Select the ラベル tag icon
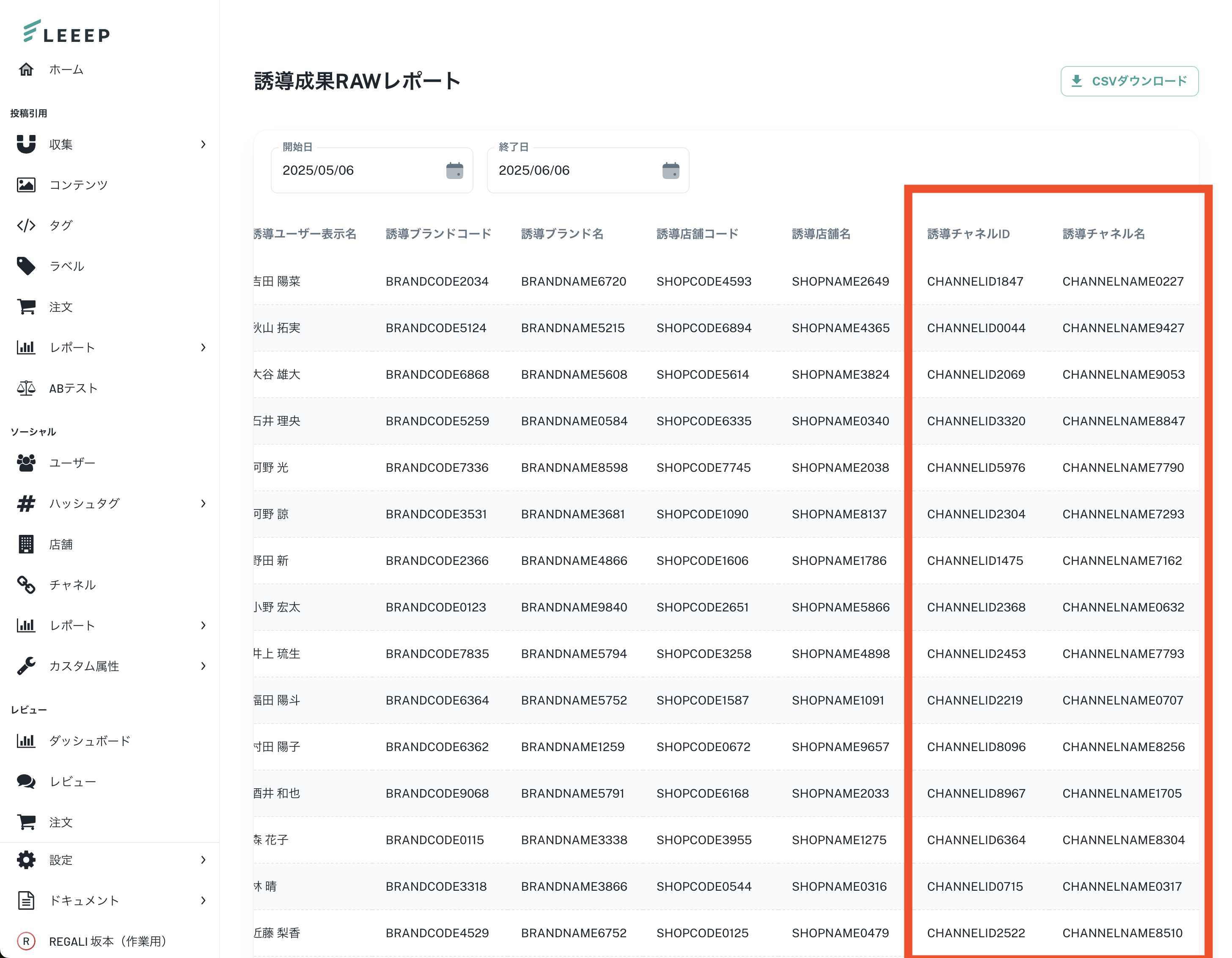Viewport: 1232px width, 958px height. pyautogui.click(x=26, y=266)
